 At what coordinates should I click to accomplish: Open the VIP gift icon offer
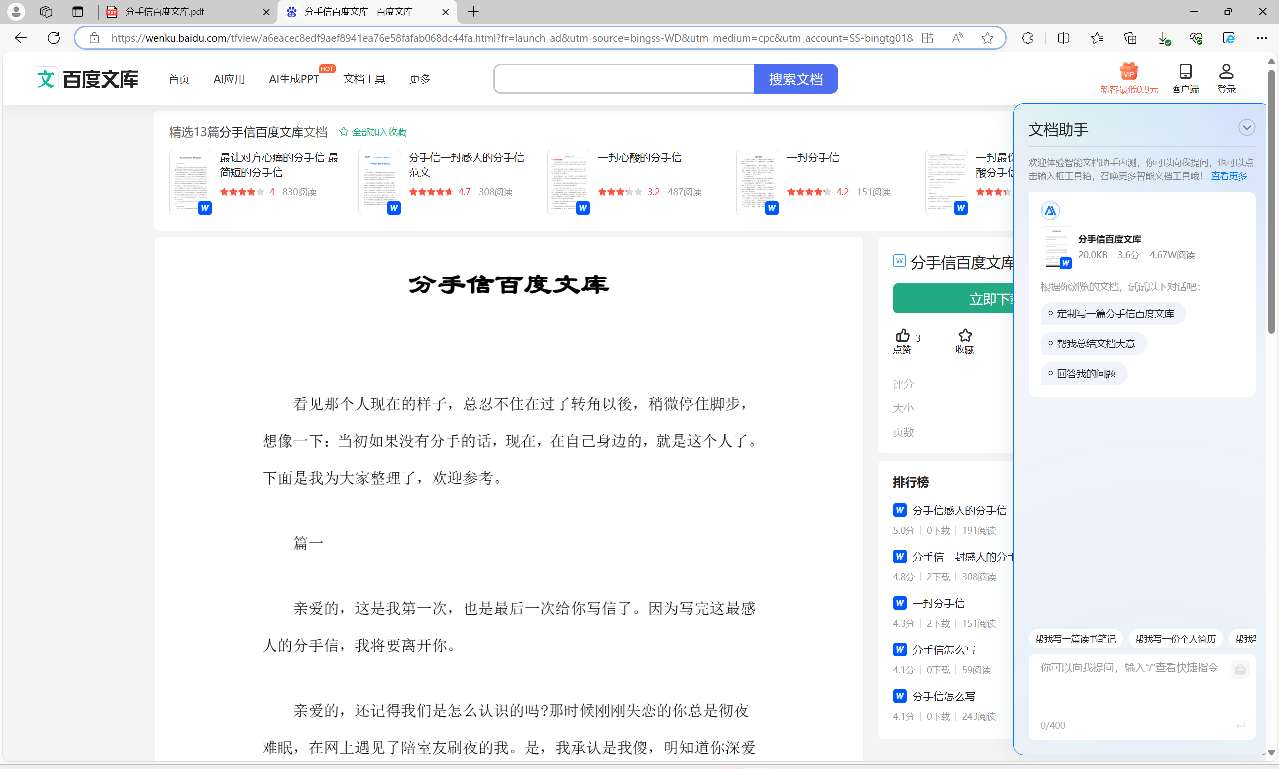1129,73
